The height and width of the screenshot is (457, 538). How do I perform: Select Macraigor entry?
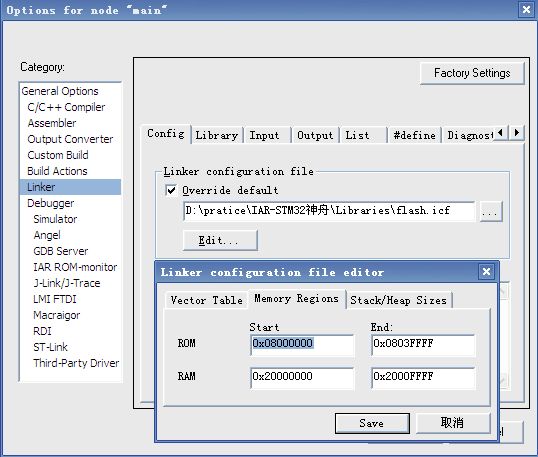pos(57,315)
